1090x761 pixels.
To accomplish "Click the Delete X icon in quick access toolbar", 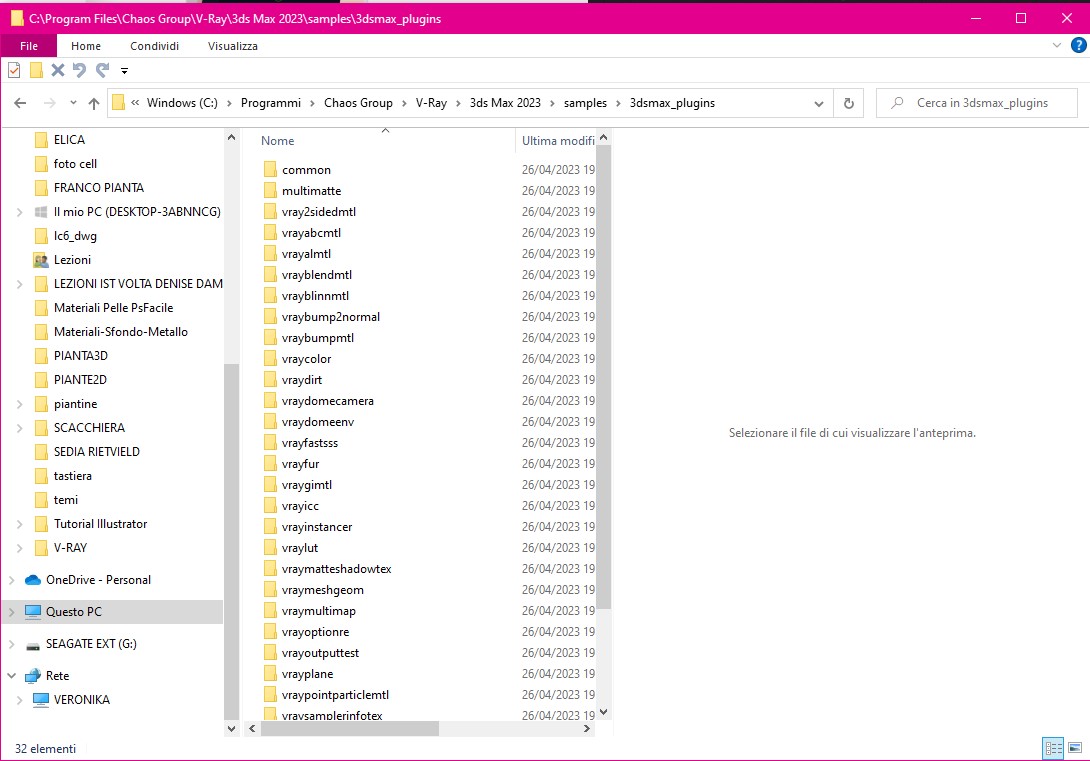I will tap(58, 69).
